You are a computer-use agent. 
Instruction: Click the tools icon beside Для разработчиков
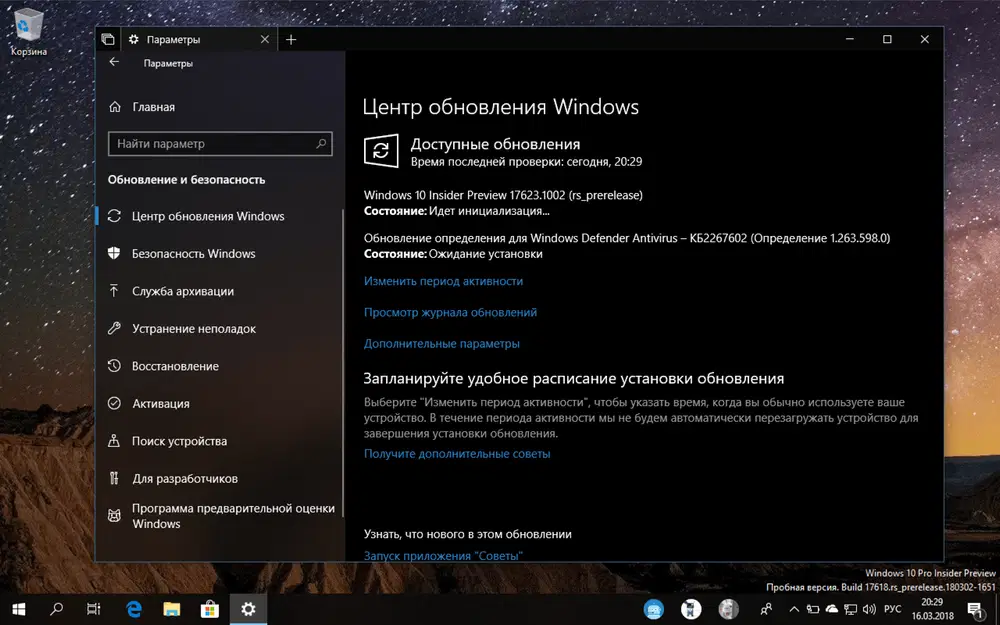pos(114,478)
